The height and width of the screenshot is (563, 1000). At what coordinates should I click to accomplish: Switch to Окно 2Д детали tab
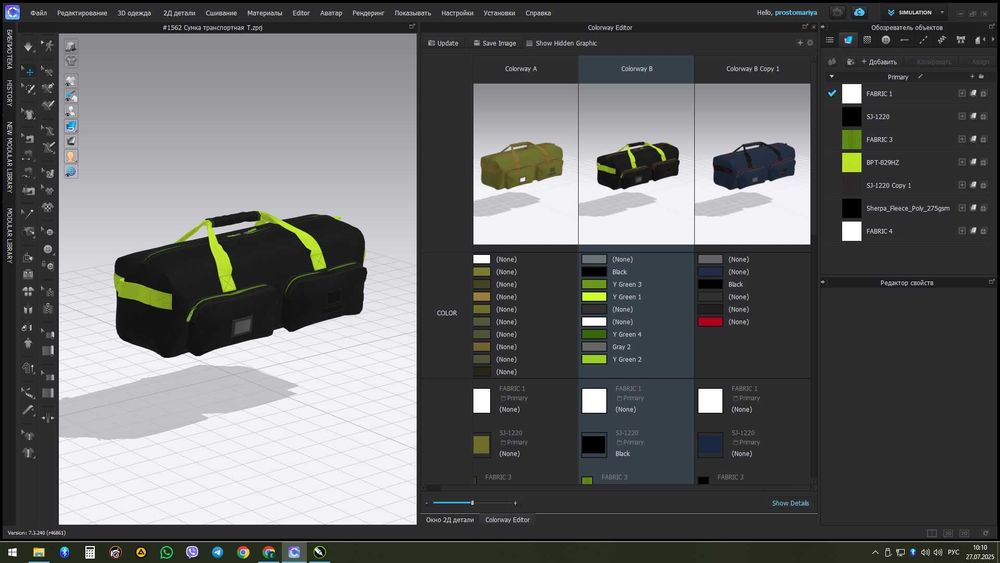(450, 520)
